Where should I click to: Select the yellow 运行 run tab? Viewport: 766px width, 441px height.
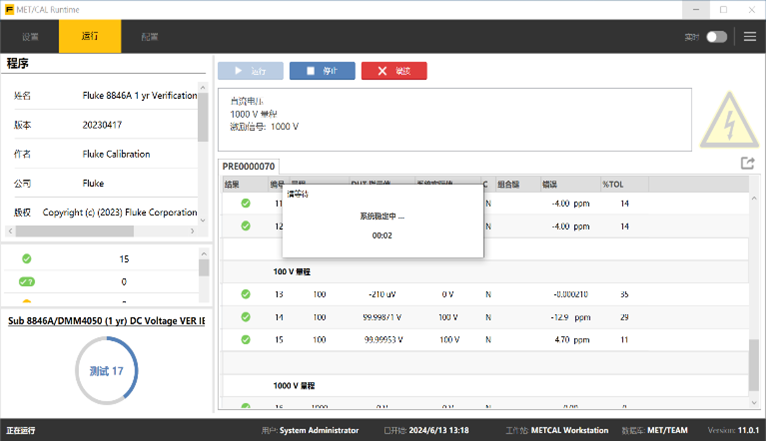point(90,36)
